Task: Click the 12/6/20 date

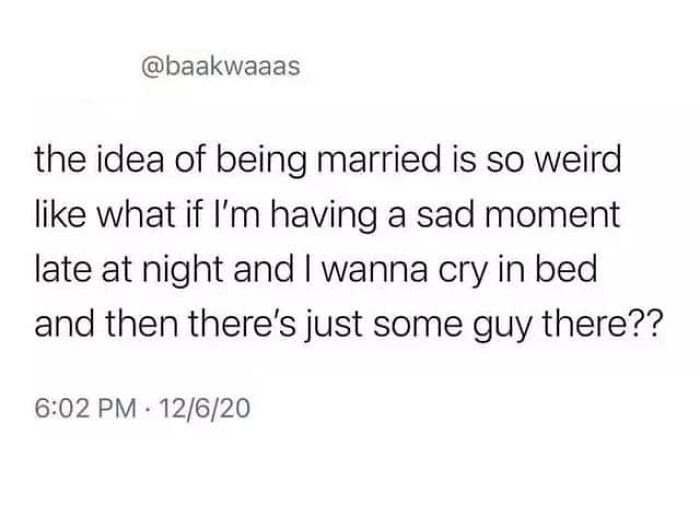Action: click(x=204, y=409)
